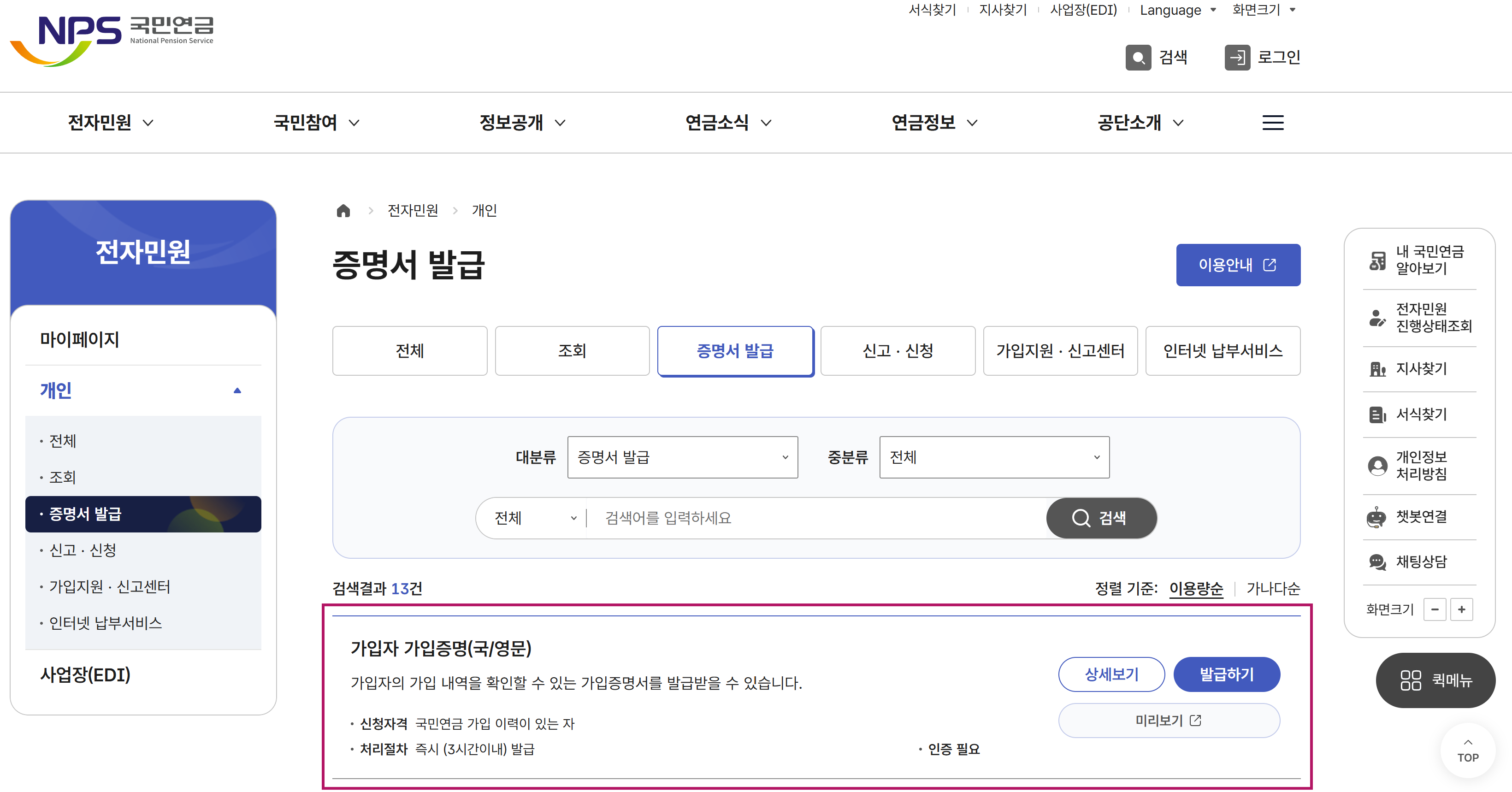
Task: Click 발급하기 for 가입자 가입증명
Action: click(x=1227, y=674)
